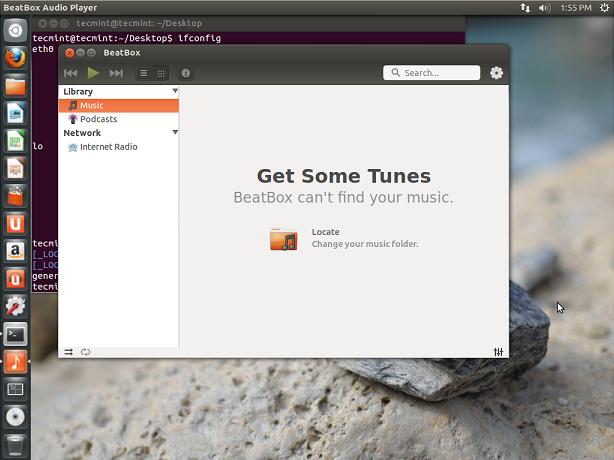Screen dimensions: 614x460
Task: Switch to album grid view in BeatBox toolbar
Action: [161, 73]
